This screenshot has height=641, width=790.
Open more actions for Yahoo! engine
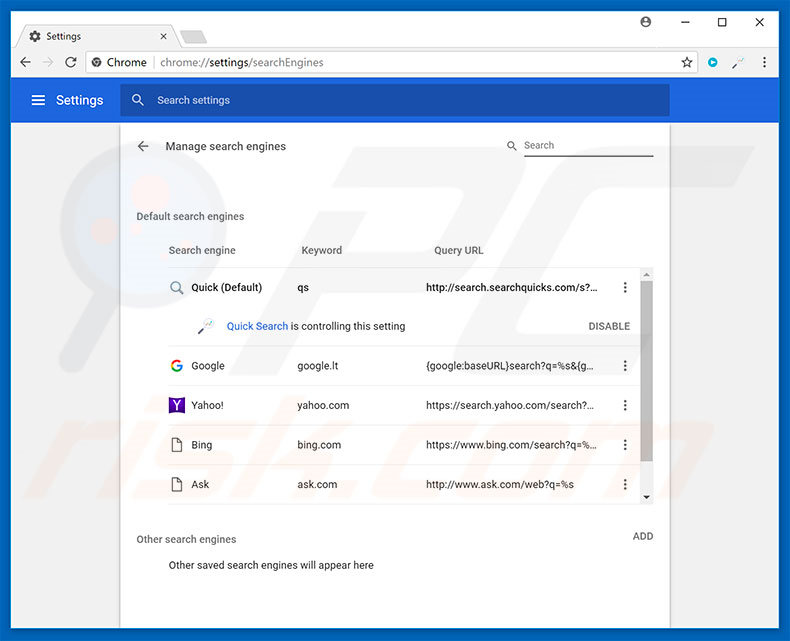click(625, 405)
